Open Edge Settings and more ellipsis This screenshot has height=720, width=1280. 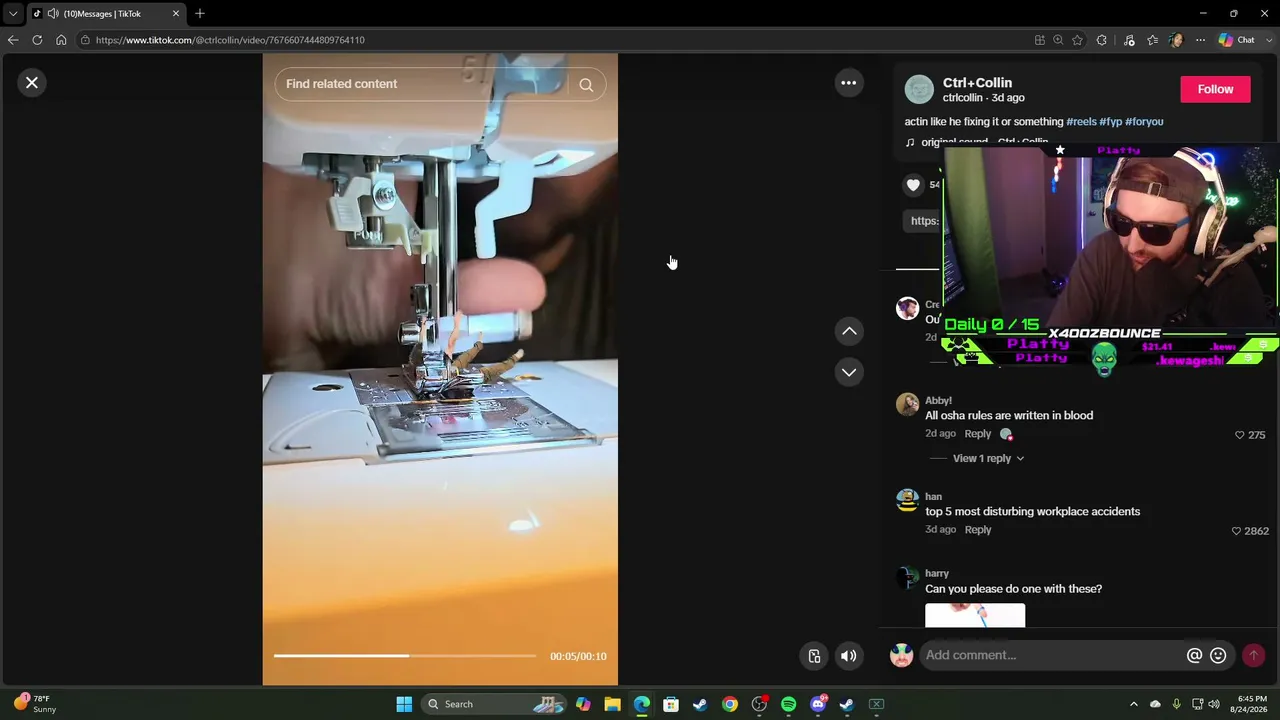tap(1200, 40)
